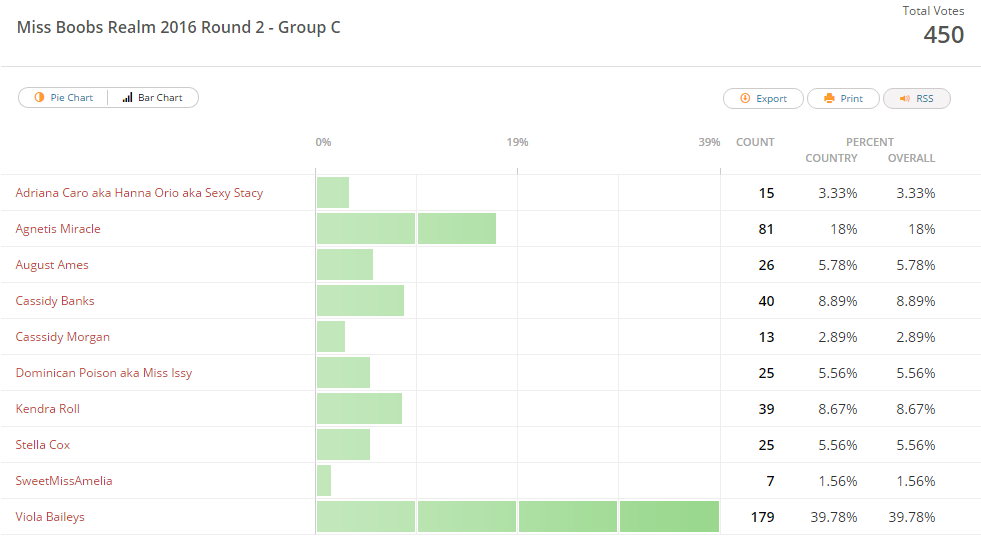981x547 pixels.
Task: Switch to Bar Chart view
Action: click(153, 98)
